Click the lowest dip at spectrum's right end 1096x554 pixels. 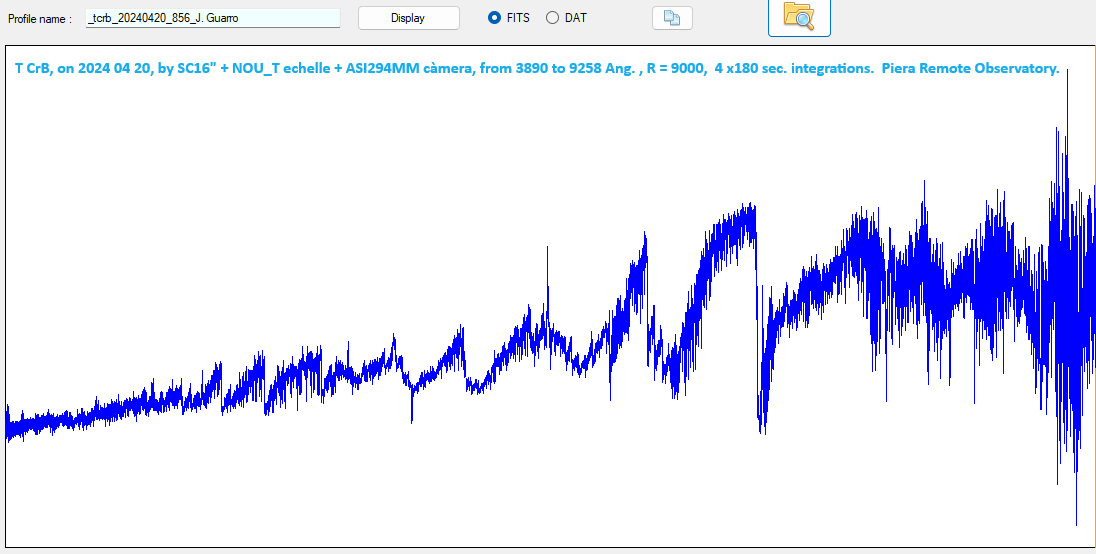click(1076, 518)
